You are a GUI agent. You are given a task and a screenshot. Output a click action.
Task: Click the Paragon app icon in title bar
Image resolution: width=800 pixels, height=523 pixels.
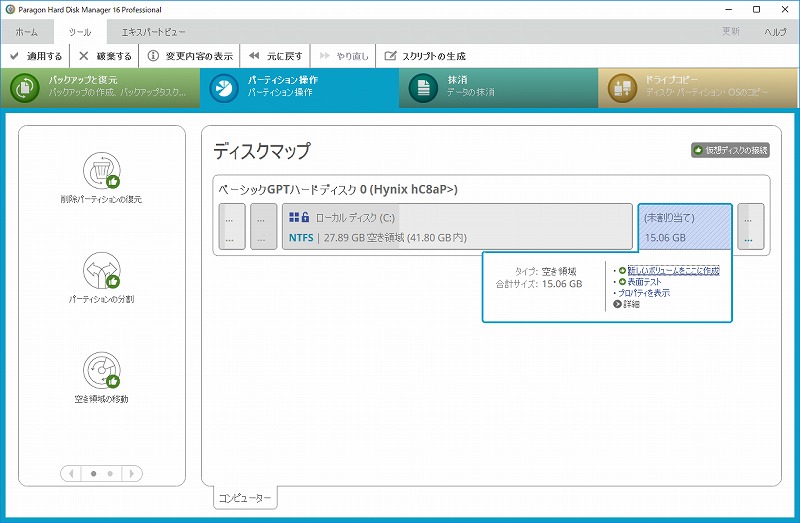coord(10,9)
